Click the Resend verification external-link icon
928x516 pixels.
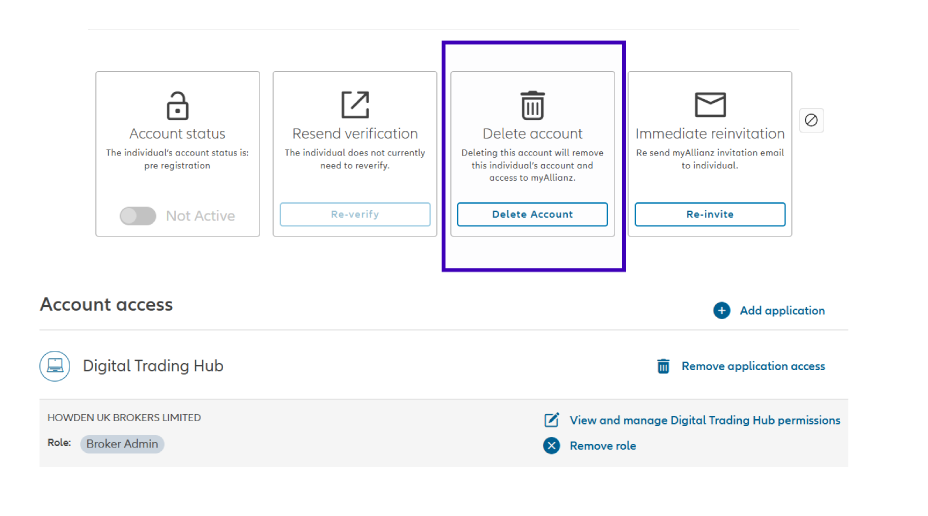(x=355, y=105)
